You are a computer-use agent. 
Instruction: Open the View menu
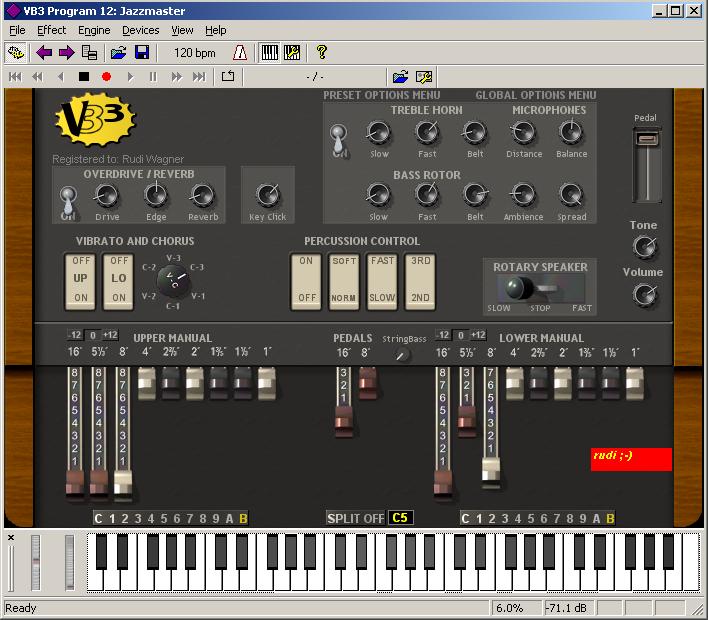[x=182, y=30]
